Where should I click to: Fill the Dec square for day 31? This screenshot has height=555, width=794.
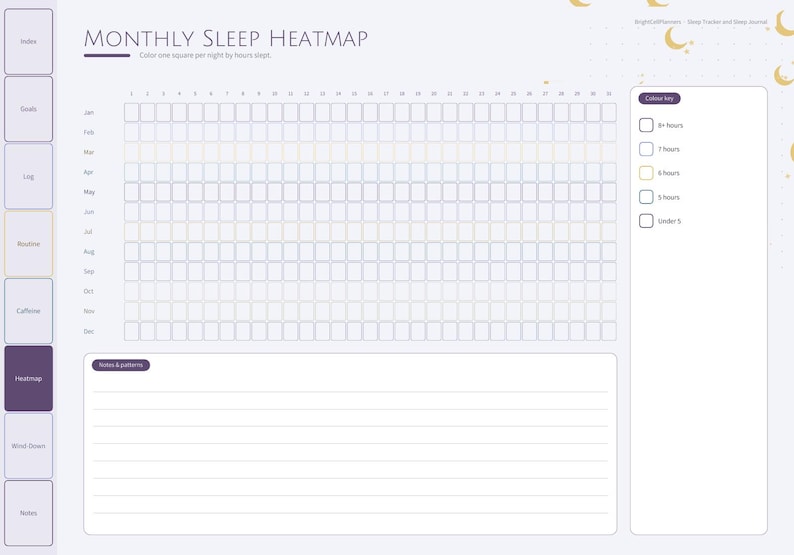(x=609, y=331)
